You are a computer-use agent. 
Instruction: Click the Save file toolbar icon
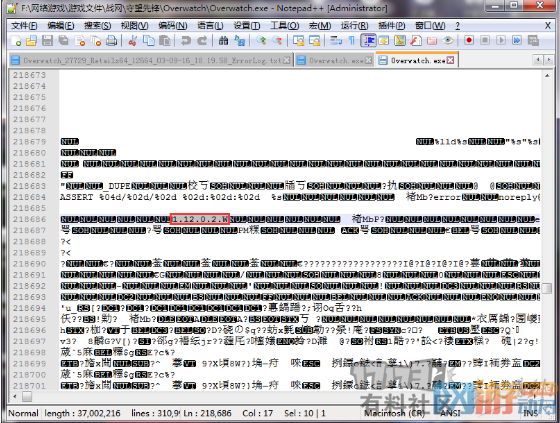pyautogui.click(x=48, y=41)
